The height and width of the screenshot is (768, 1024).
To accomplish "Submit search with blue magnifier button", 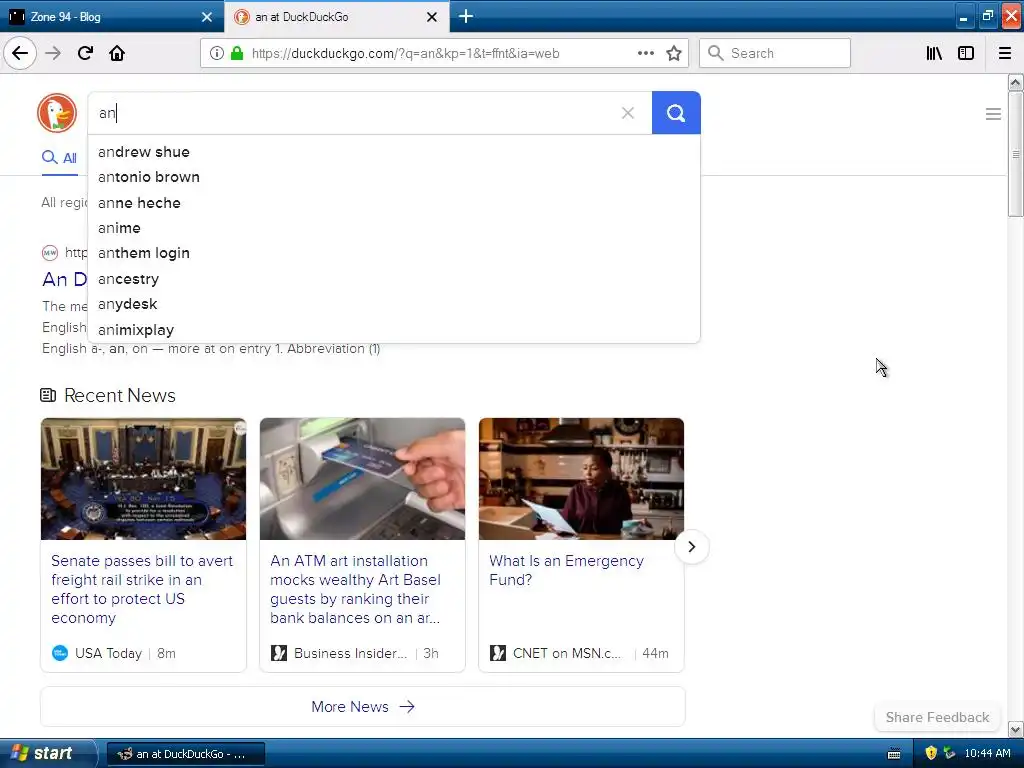I will point(676,113).
